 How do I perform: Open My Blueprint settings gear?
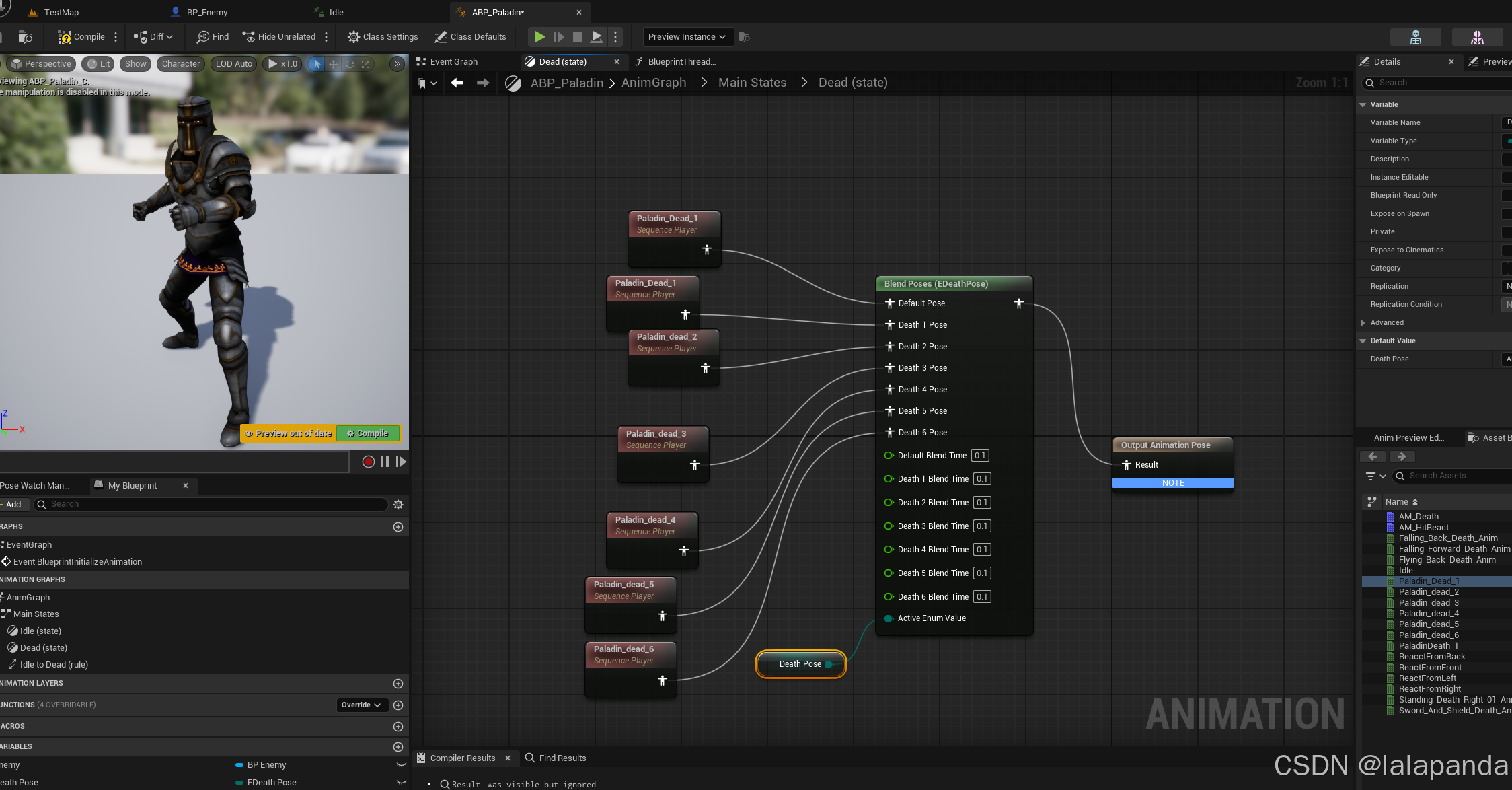[398, 505]
